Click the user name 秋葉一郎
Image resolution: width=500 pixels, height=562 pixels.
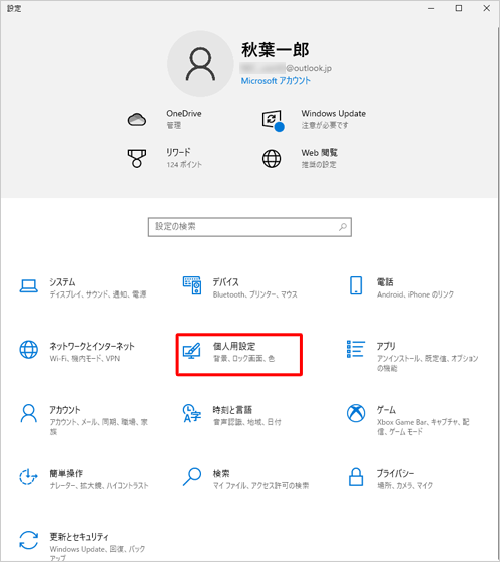[275, 49]
